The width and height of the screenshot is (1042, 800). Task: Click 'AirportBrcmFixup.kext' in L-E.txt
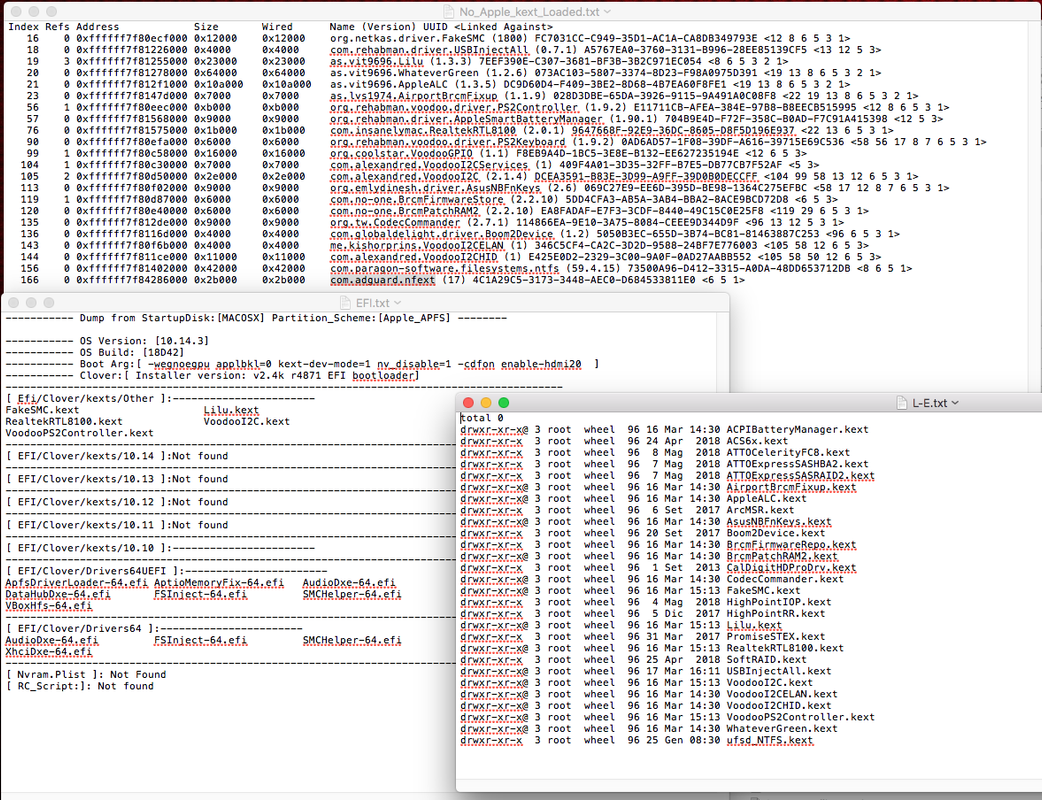791,487
